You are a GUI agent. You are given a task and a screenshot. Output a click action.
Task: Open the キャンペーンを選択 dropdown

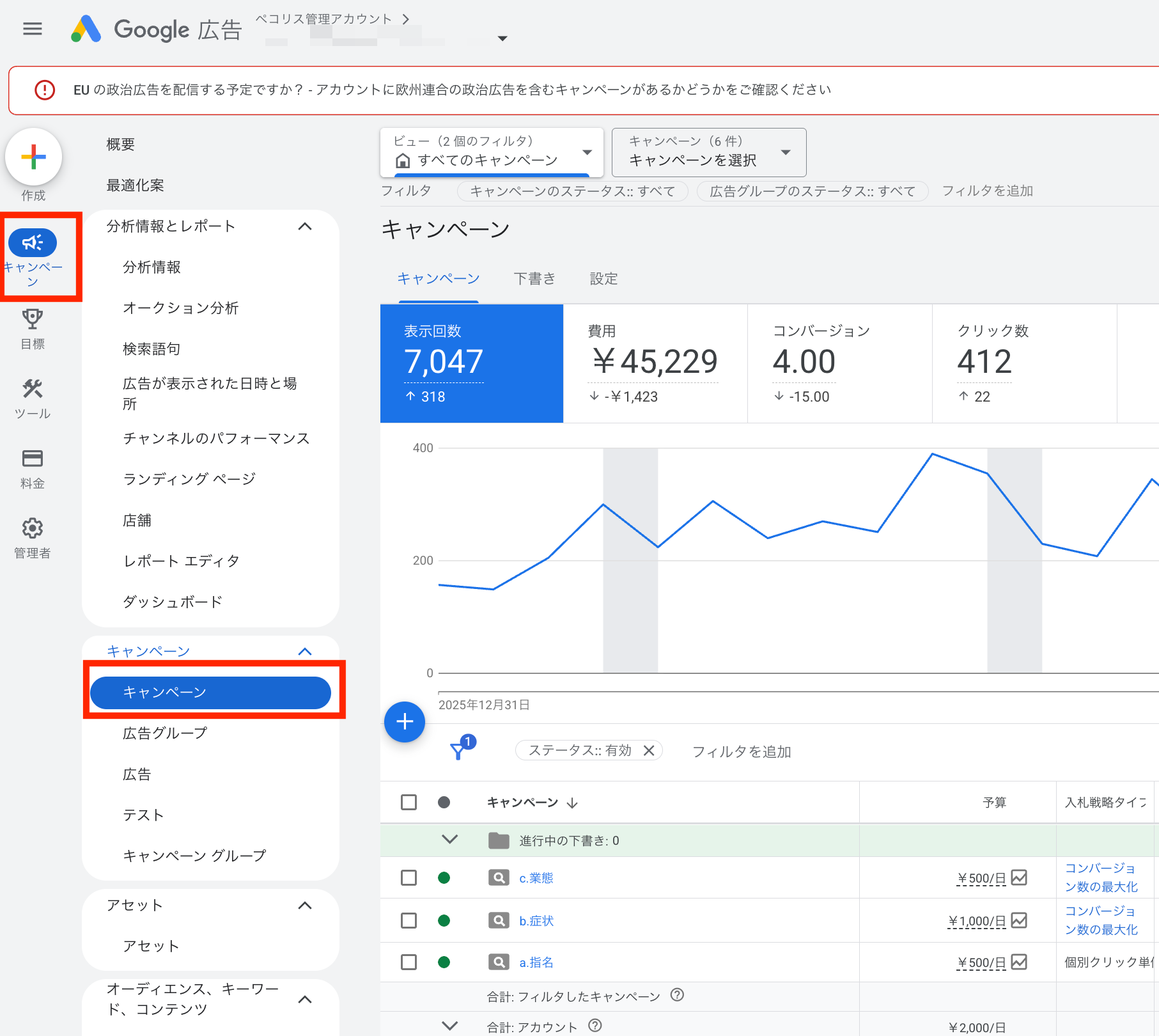[708, 153]
